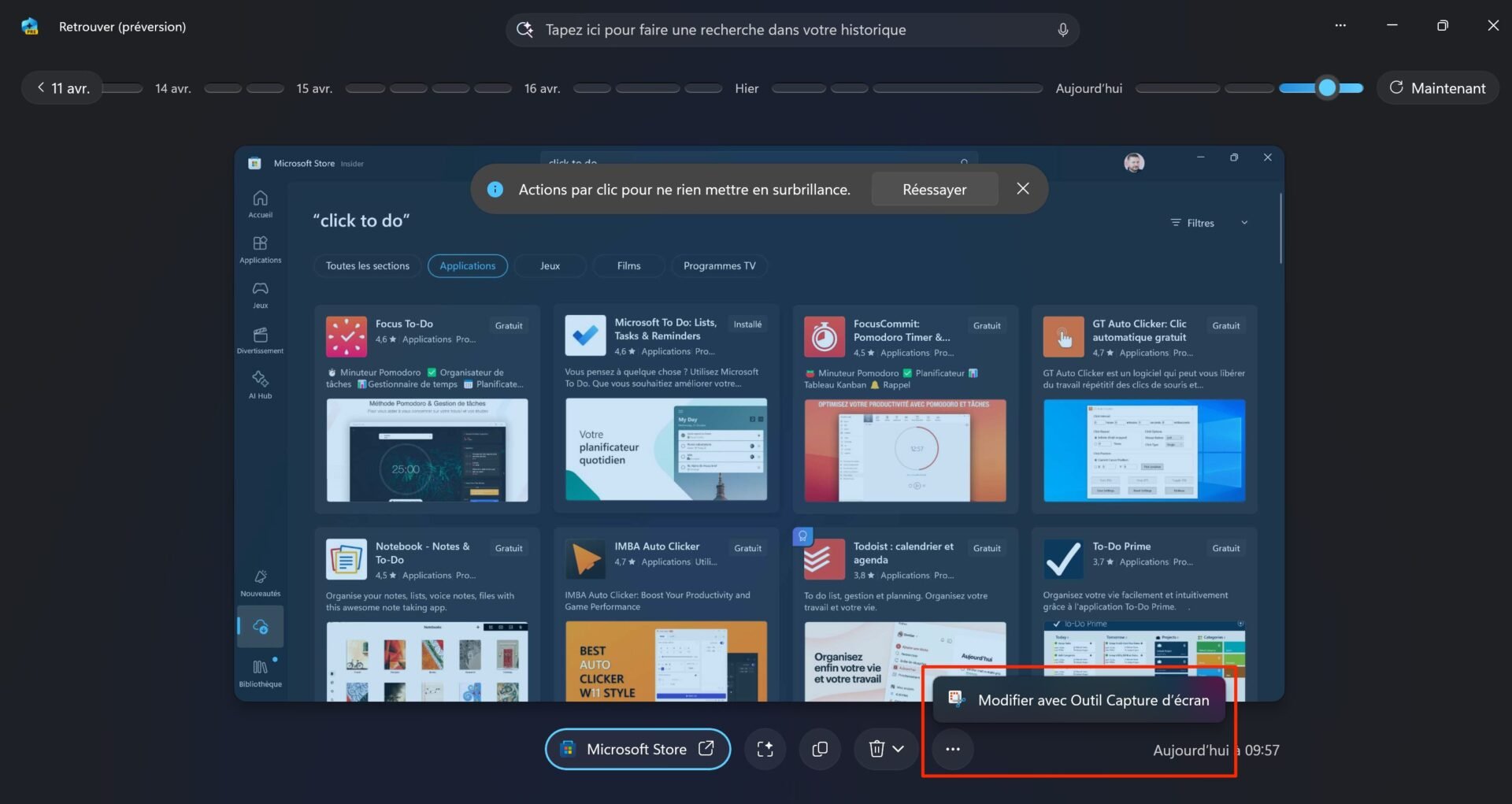Click IMBA Auto Clicker app icon
The width and height of the screenshot is (1512, 804).
585,559
